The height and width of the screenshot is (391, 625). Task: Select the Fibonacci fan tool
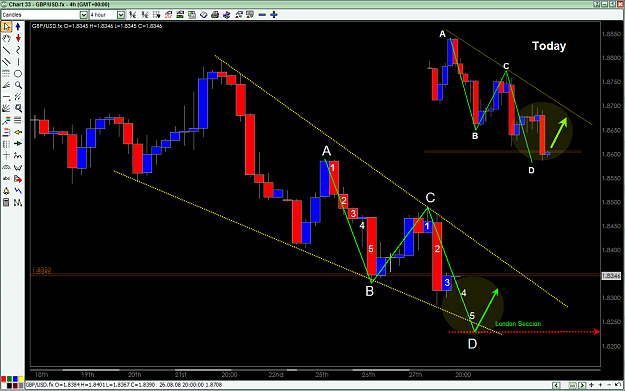(6, 85)
